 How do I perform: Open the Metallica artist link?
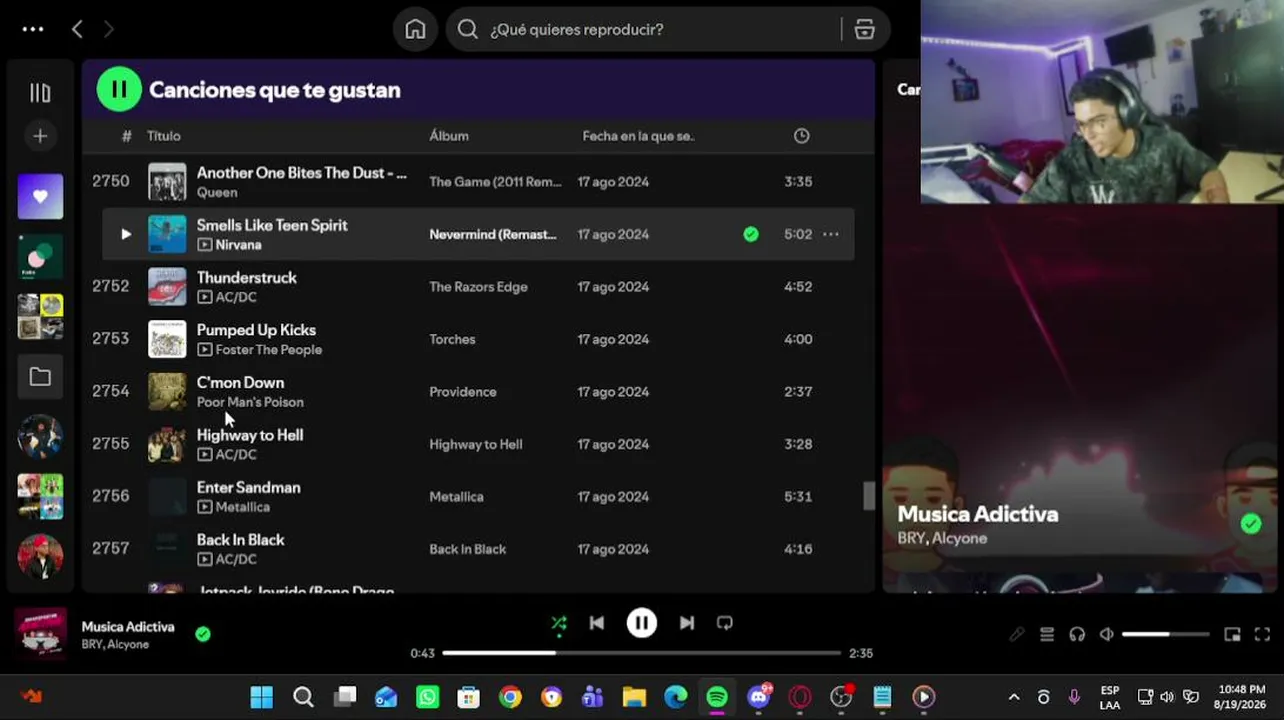click(243, 507)
